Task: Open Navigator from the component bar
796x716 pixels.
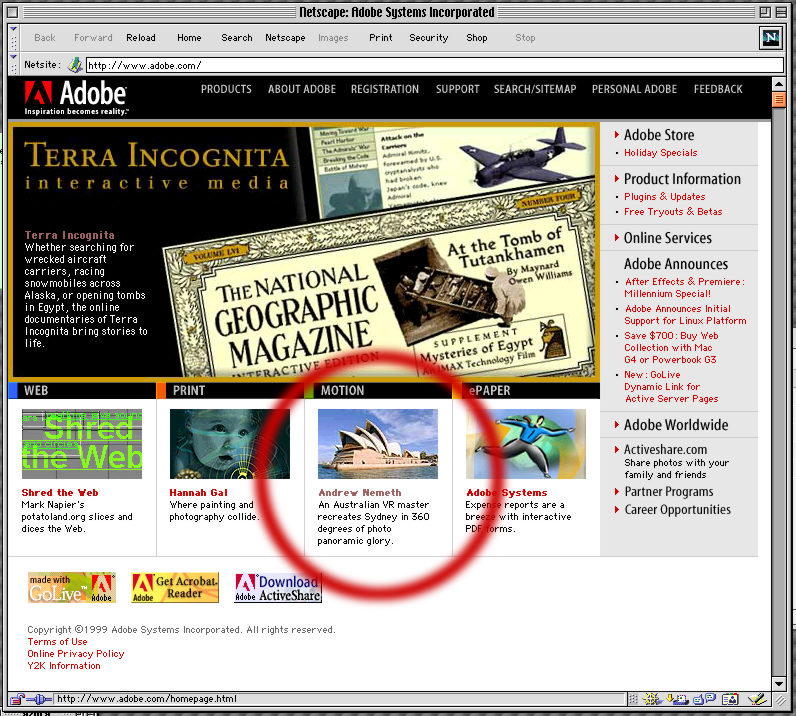Action: 652,699
